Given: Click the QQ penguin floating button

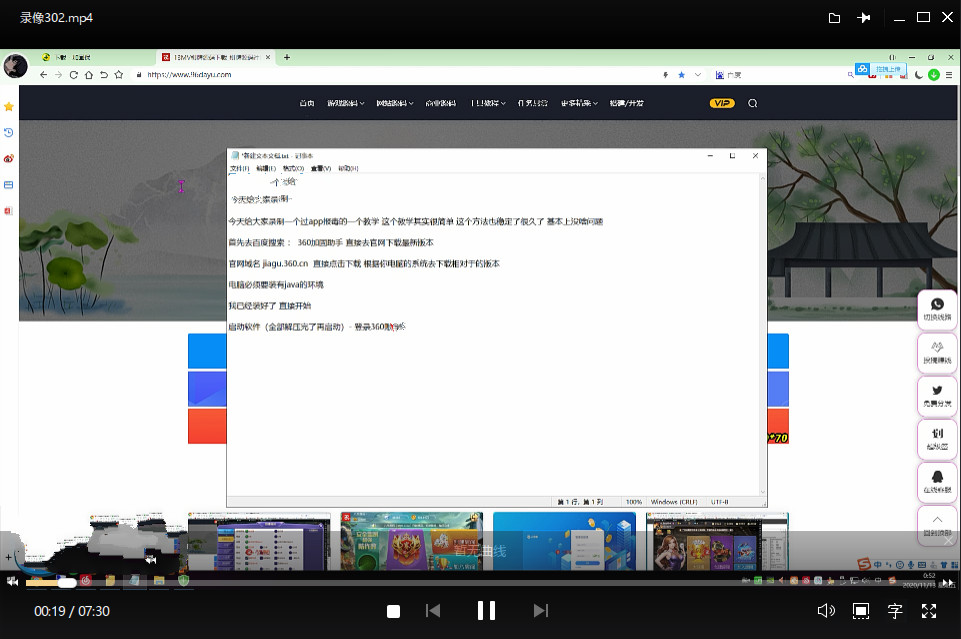Looking at the screenshot, I should coord(937,482).
